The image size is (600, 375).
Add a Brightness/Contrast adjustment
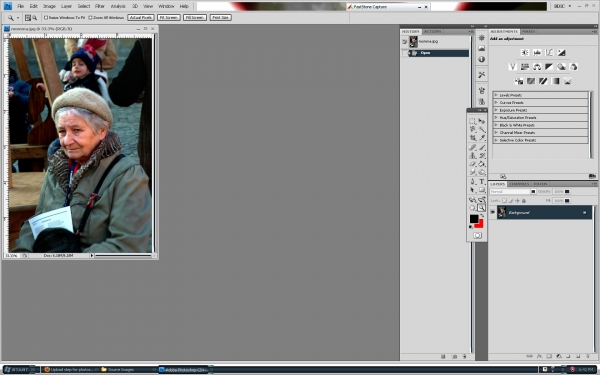tap(525, 52)
